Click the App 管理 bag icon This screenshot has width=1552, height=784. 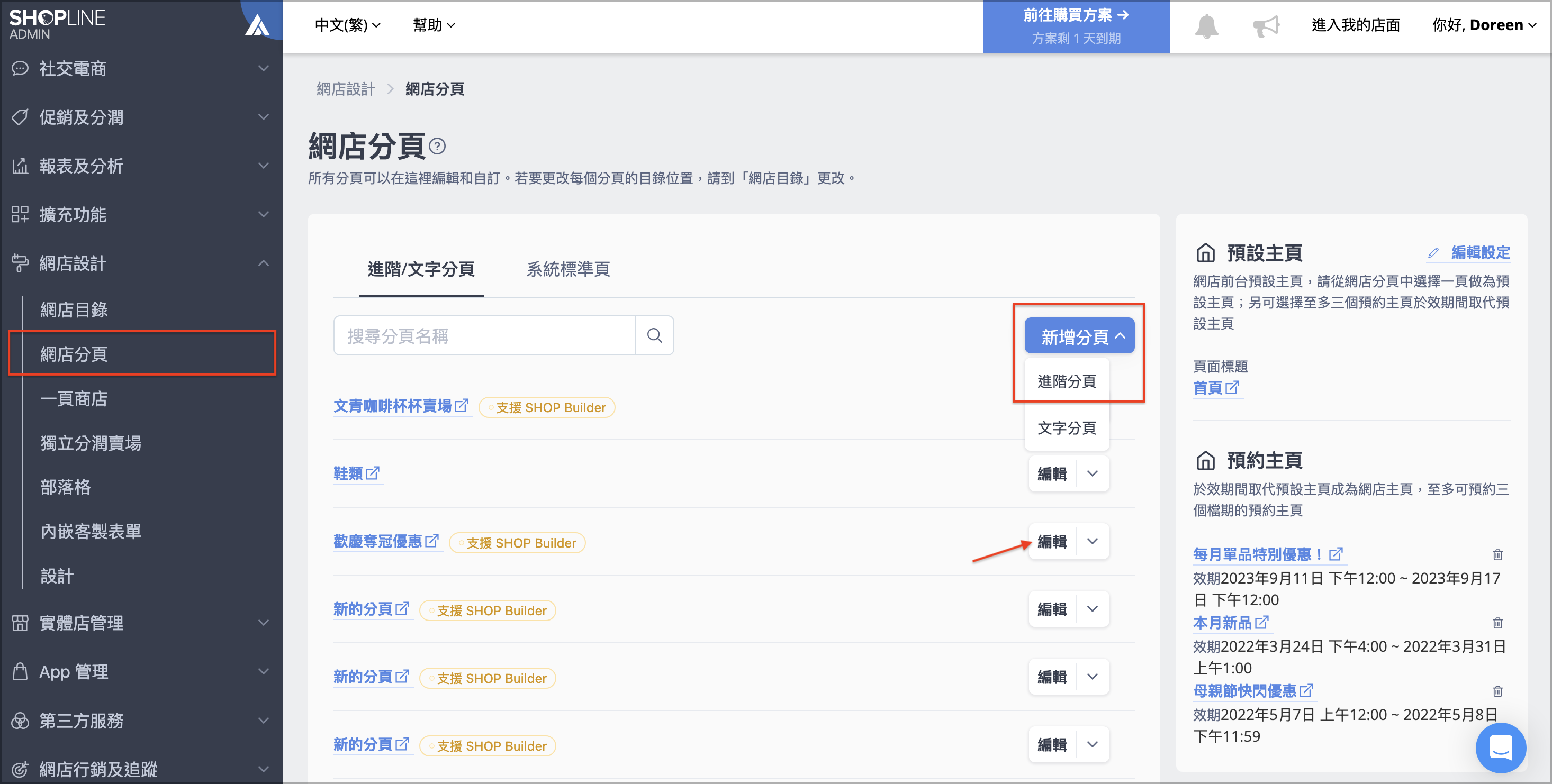point(20,671)
